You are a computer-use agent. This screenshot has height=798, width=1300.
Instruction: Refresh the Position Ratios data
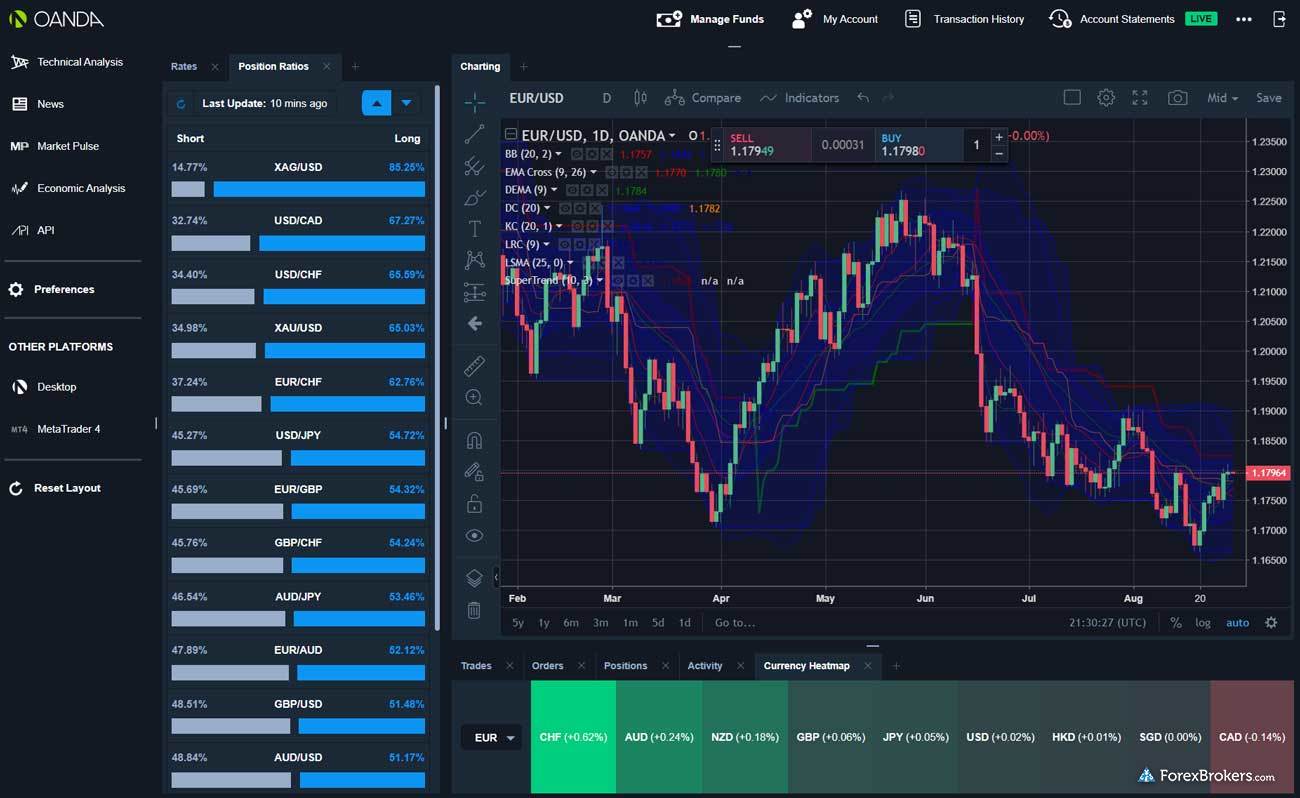181,103
